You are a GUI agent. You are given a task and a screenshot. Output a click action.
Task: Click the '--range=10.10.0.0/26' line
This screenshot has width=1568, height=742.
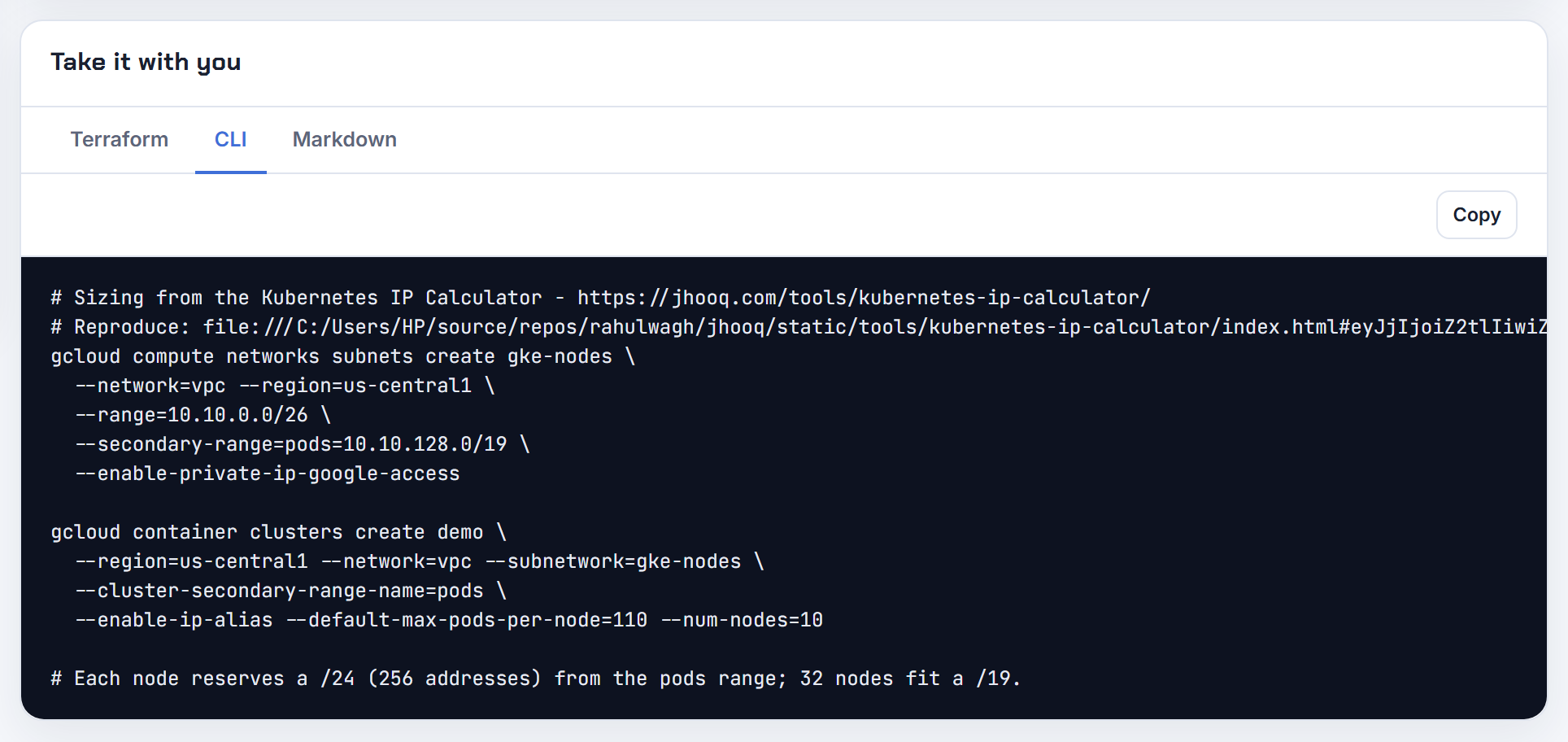[x=203, y=415]
